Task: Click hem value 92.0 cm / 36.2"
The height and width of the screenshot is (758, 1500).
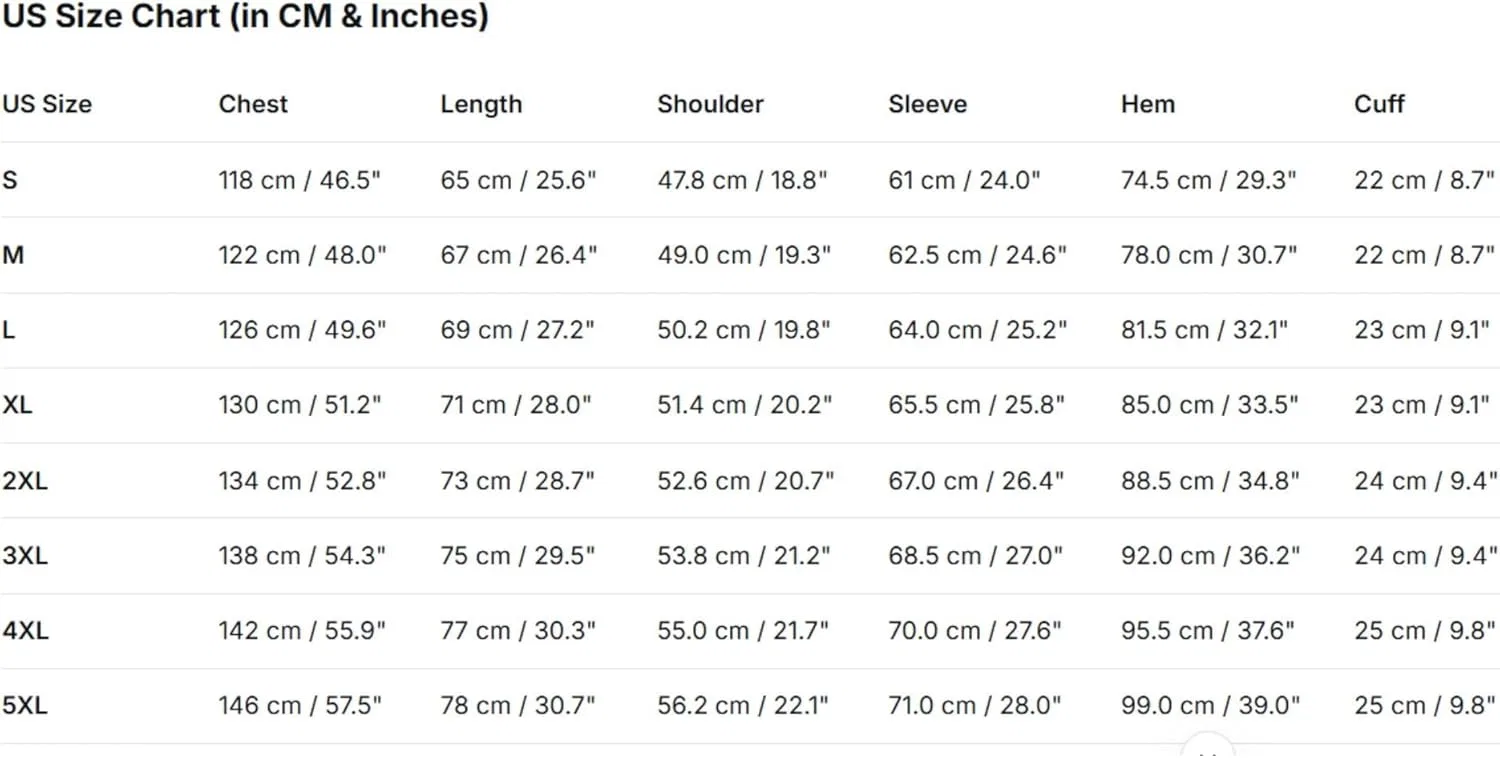Action: (x=1210, y=555)
